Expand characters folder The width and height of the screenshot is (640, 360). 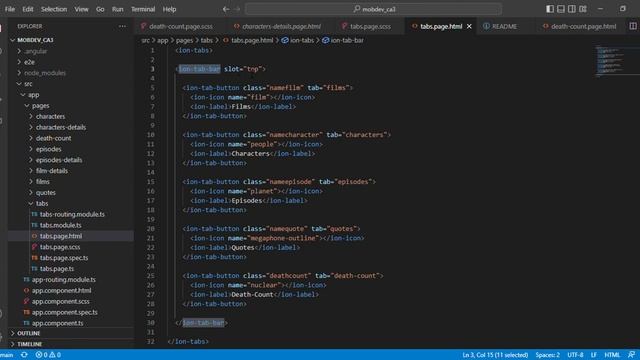point(50,116)
